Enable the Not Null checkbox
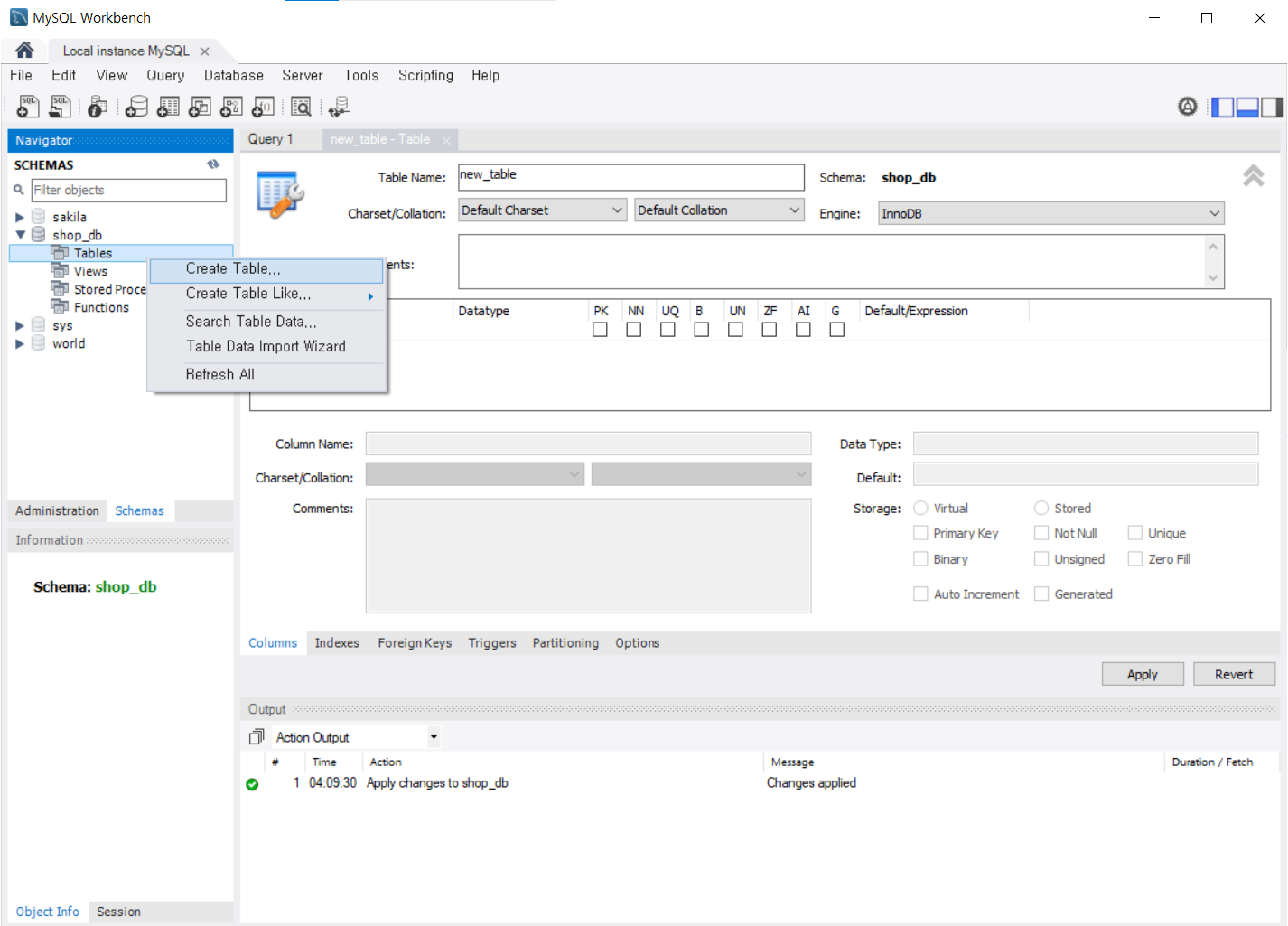The image size is (1288, 926). pyautogui.click(x=1041, y=533)
